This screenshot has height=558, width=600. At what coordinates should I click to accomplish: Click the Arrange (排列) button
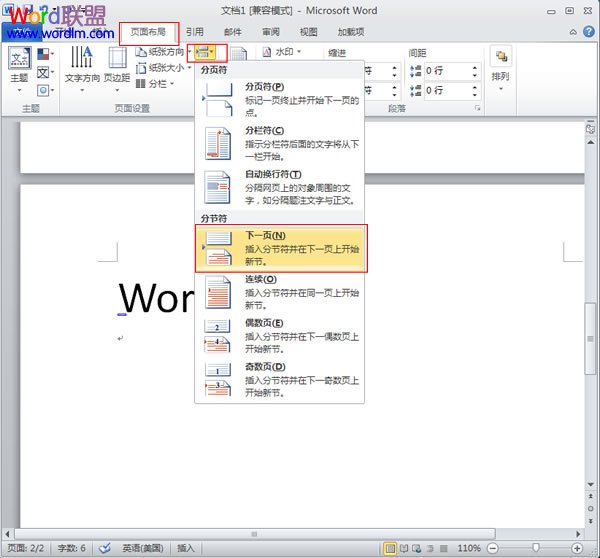[x=501, y=70]
